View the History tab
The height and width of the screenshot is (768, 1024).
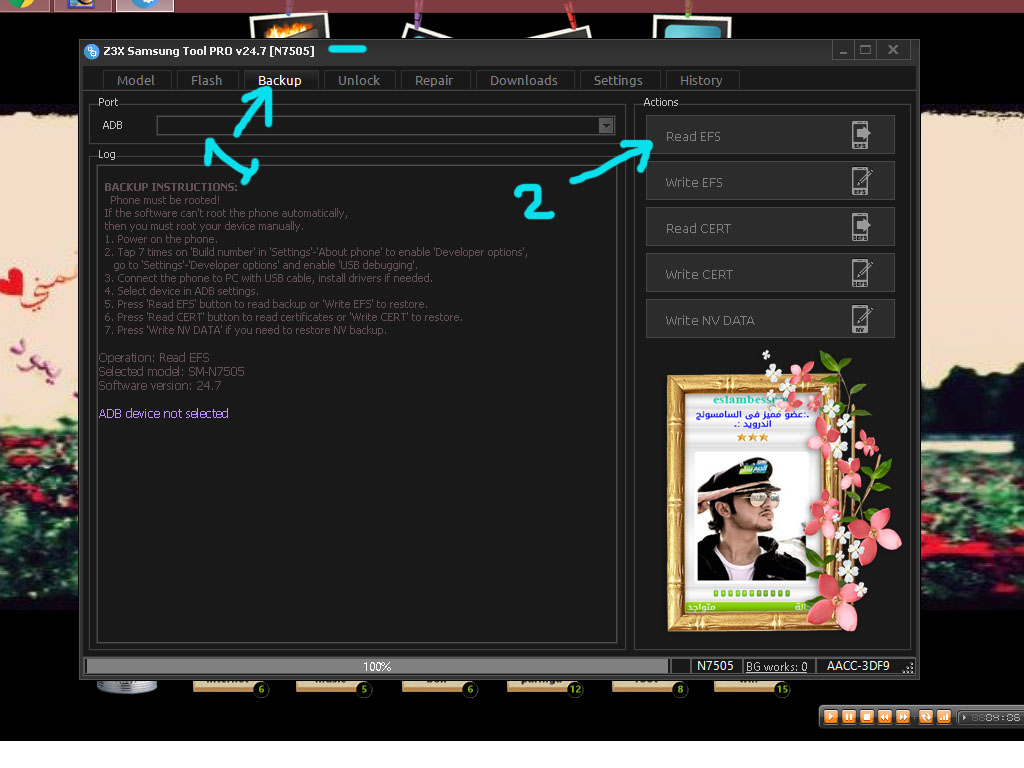701,80
